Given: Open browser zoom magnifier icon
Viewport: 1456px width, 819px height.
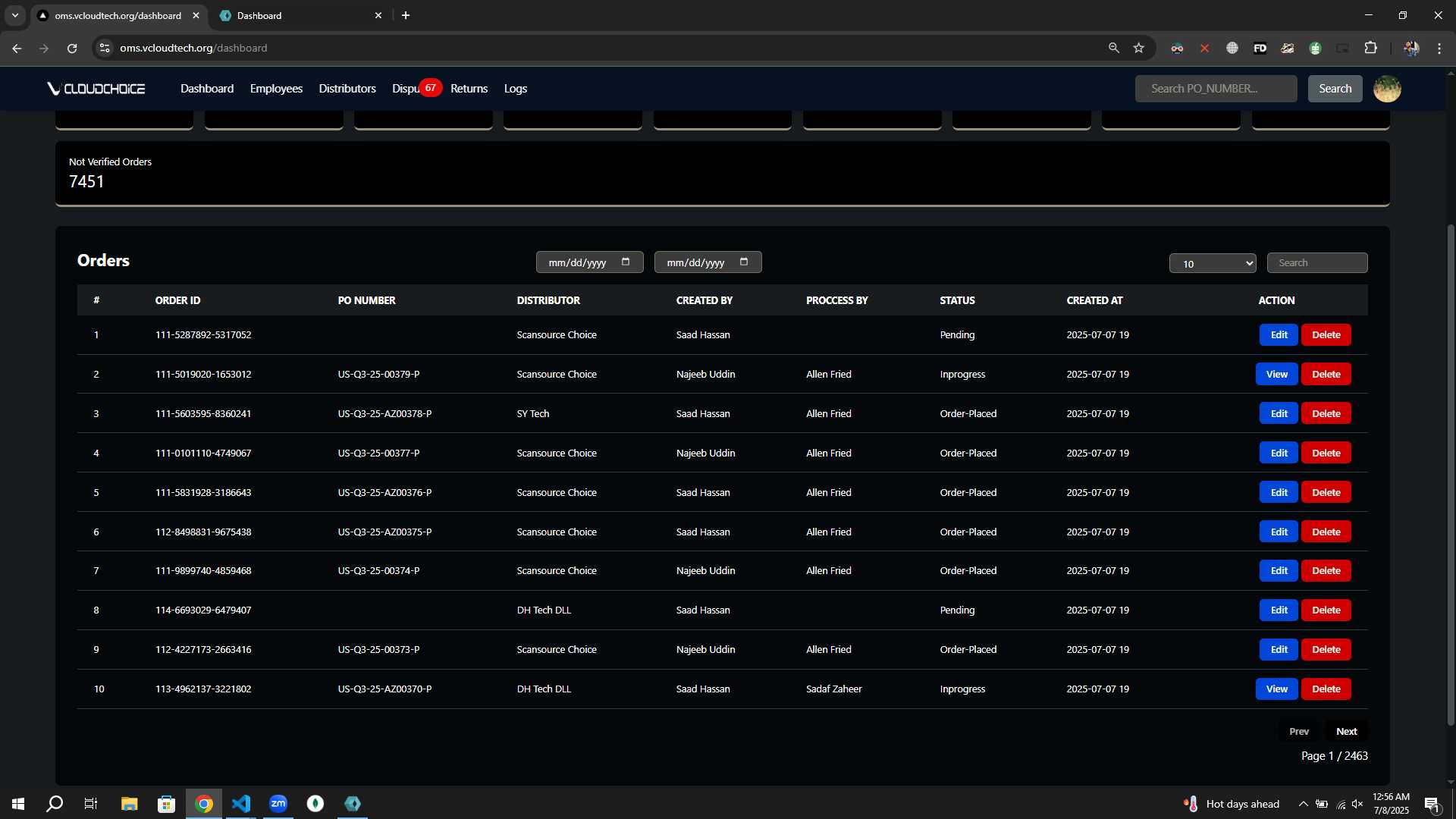Looking at the screenshot, I should click(1113, 48).
